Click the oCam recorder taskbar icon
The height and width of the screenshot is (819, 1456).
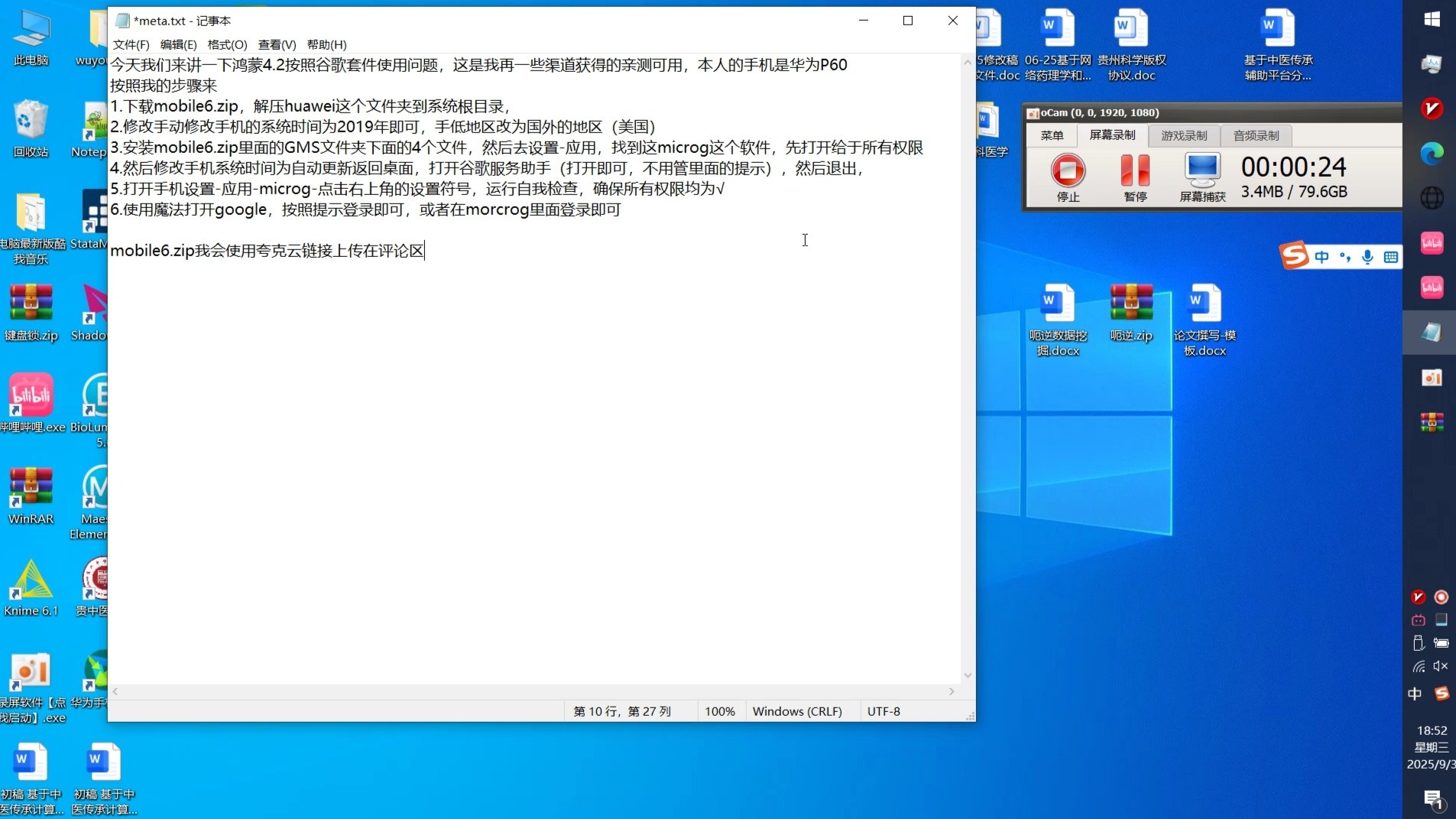click(1432, 377)
